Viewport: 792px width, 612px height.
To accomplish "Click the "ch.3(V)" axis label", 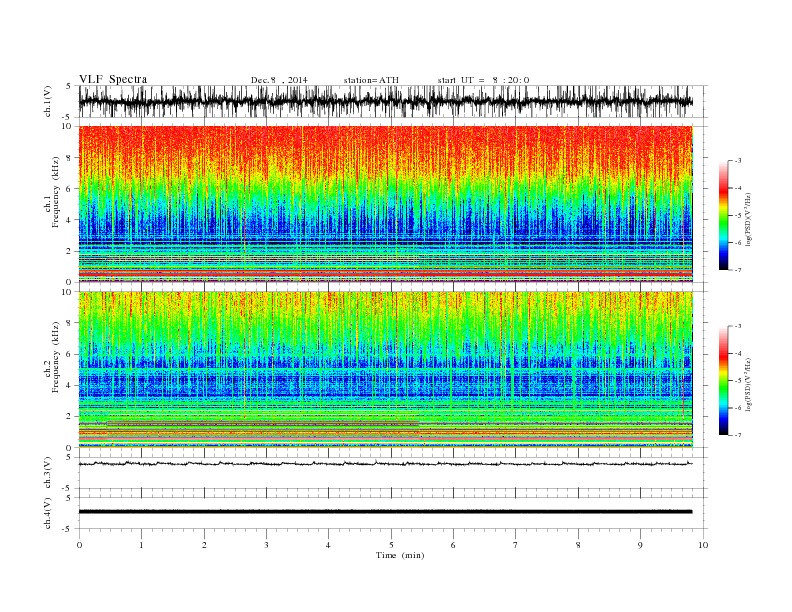I will coord(48,473).
